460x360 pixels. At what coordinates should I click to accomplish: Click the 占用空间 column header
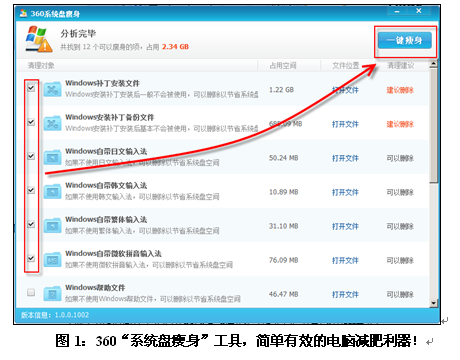coord(283,66)
